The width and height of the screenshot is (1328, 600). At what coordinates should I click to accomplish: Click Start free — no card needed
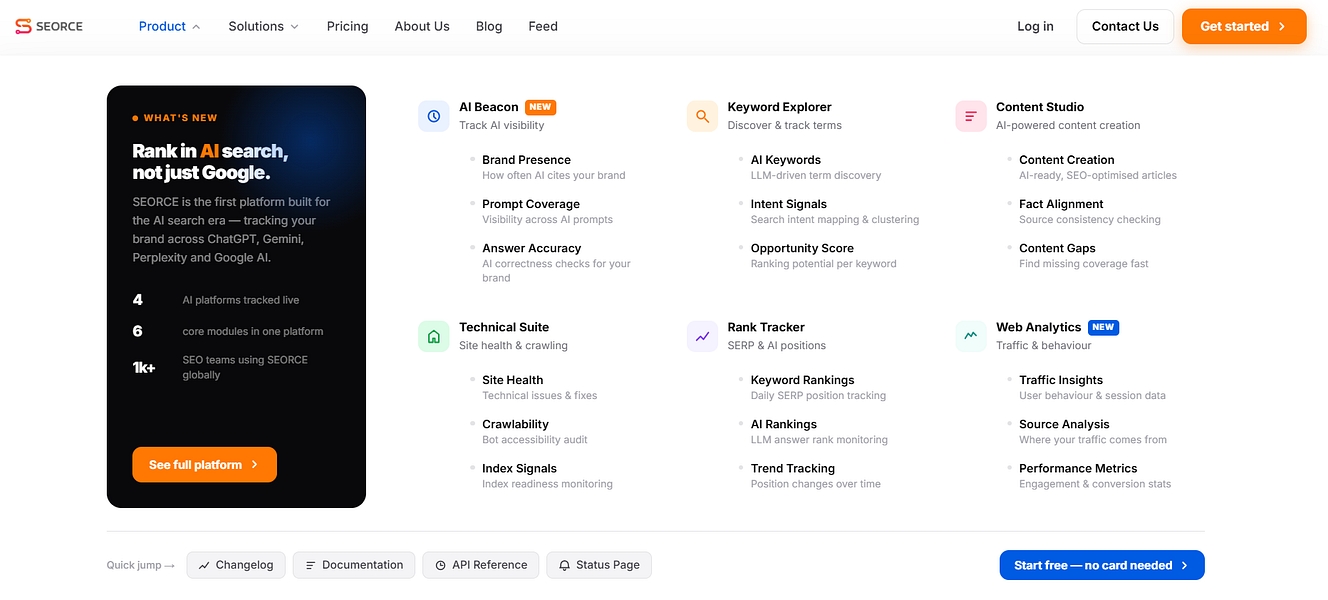[x=1102, y=565]
